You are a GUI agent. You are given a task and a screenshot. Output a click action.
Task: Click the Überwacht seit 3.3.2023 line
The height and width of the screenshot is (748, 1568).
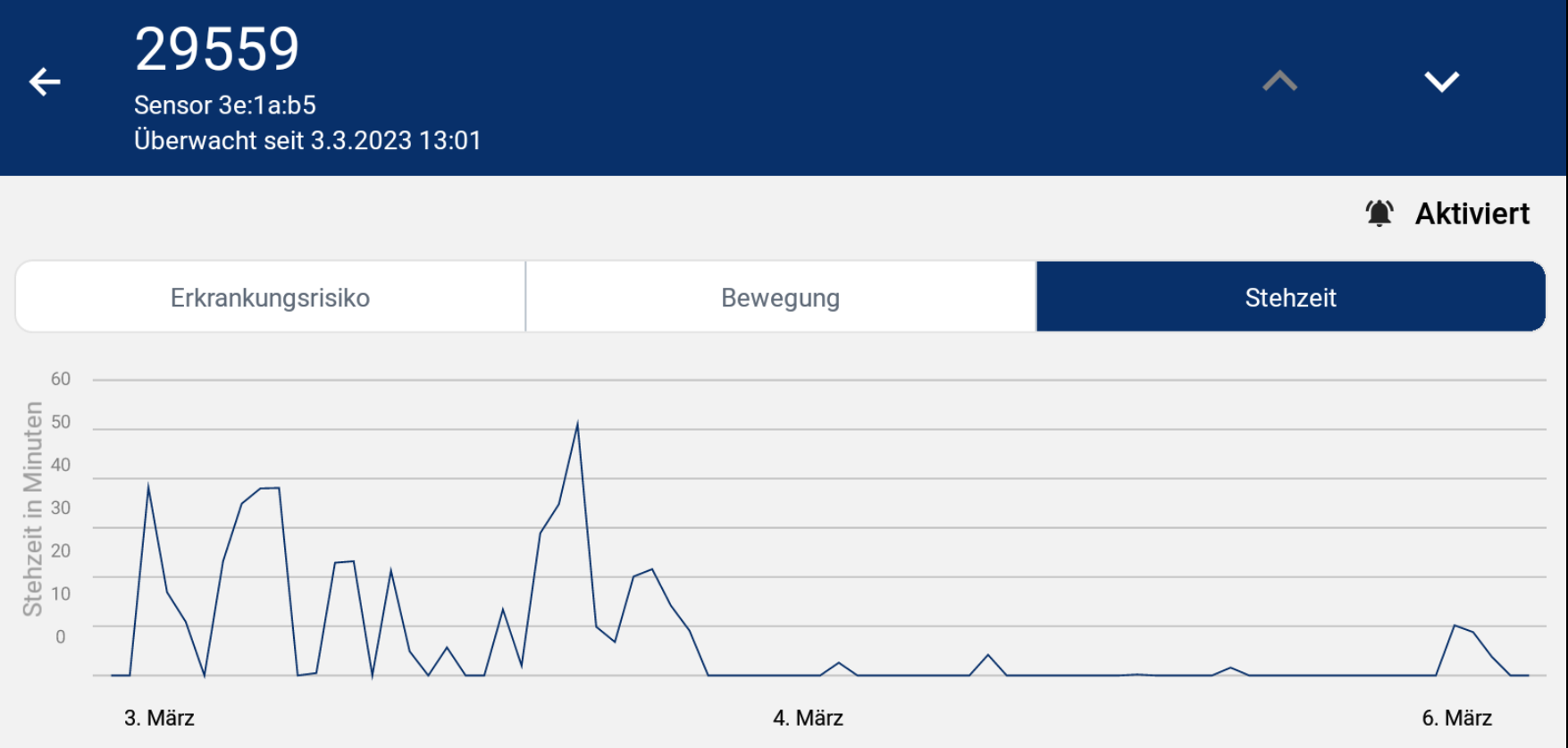tap(307, 140)
